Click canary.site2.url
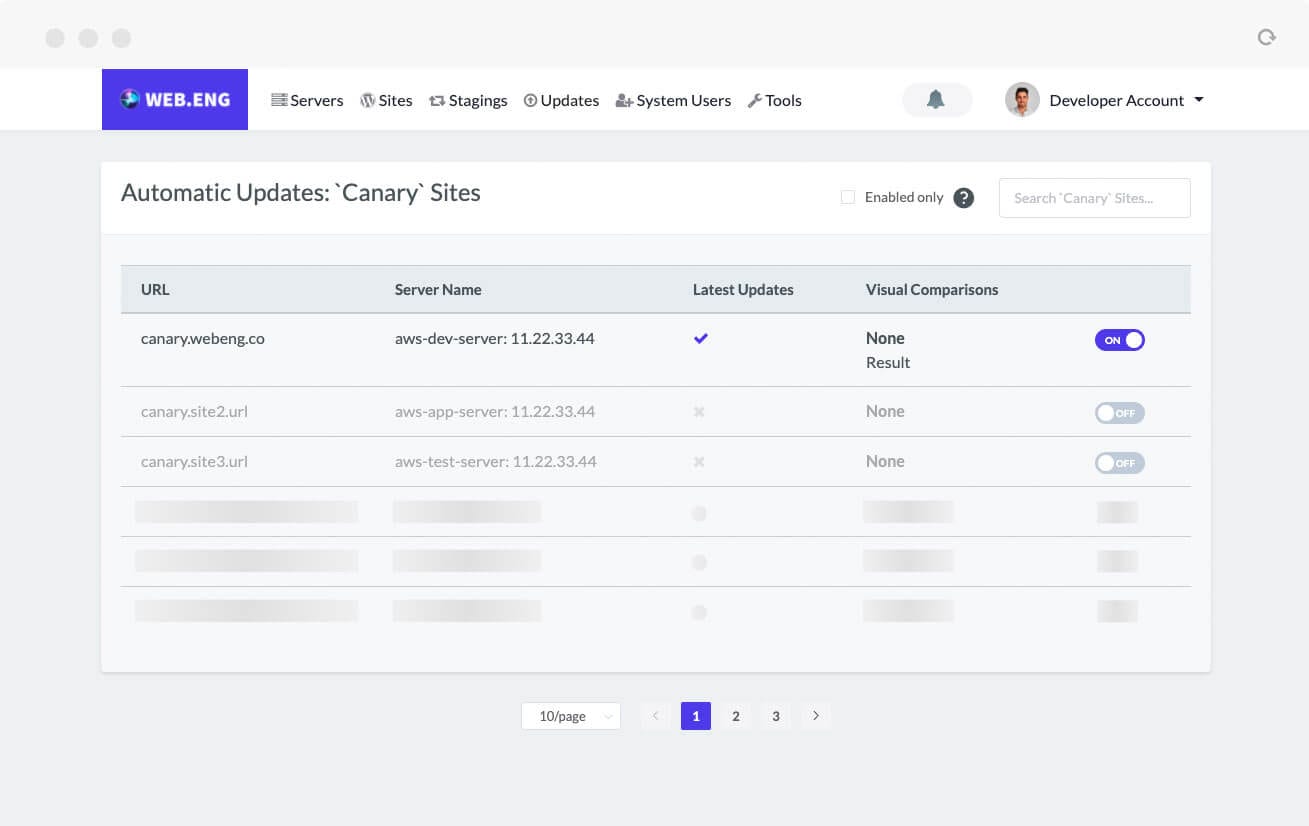The height and width of the screenshot is (826, 1309). pyautogui.click(x=194, y=412)
